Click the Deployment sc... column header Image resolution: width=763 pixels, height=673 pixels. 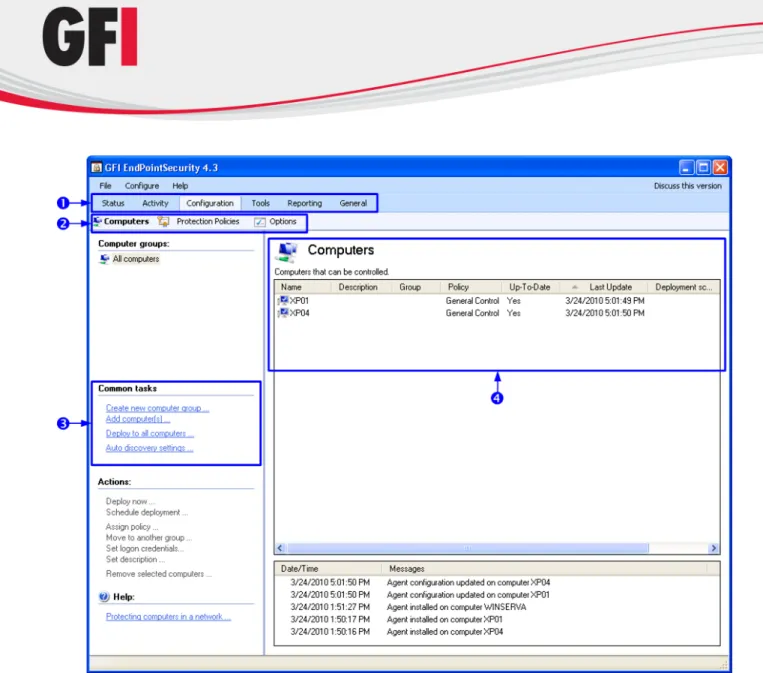[x=684, y=287]
